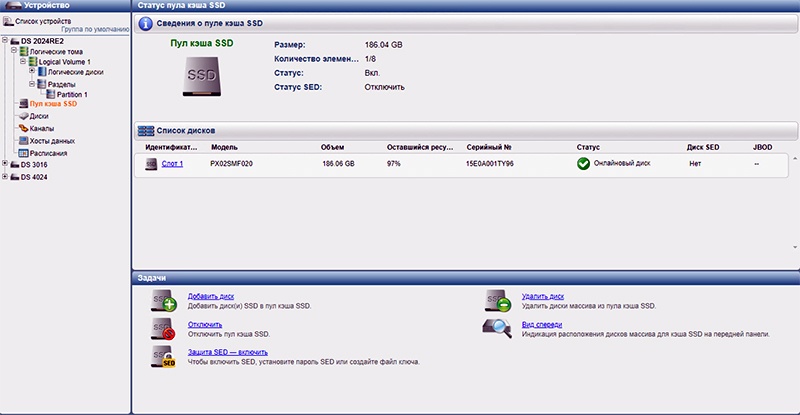Screen dimensions: 800x415
Task: Click the Разделы icon in tree
Action: [x=42, y=84]
